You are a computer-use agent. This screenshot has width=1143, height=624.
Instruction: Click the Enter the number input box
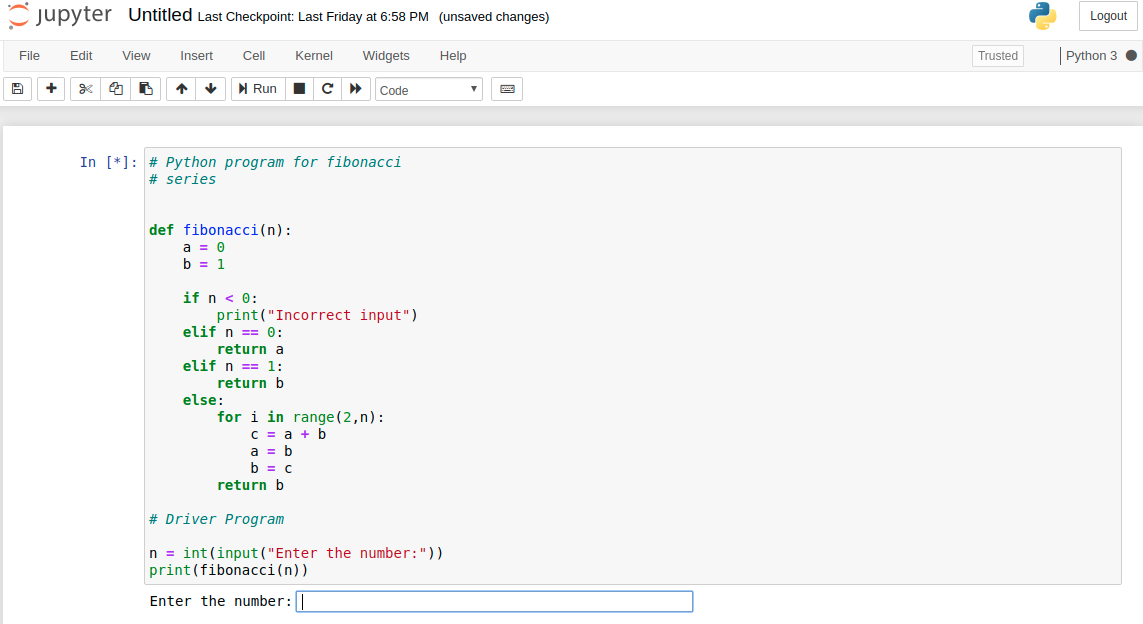tap(494, 601)
